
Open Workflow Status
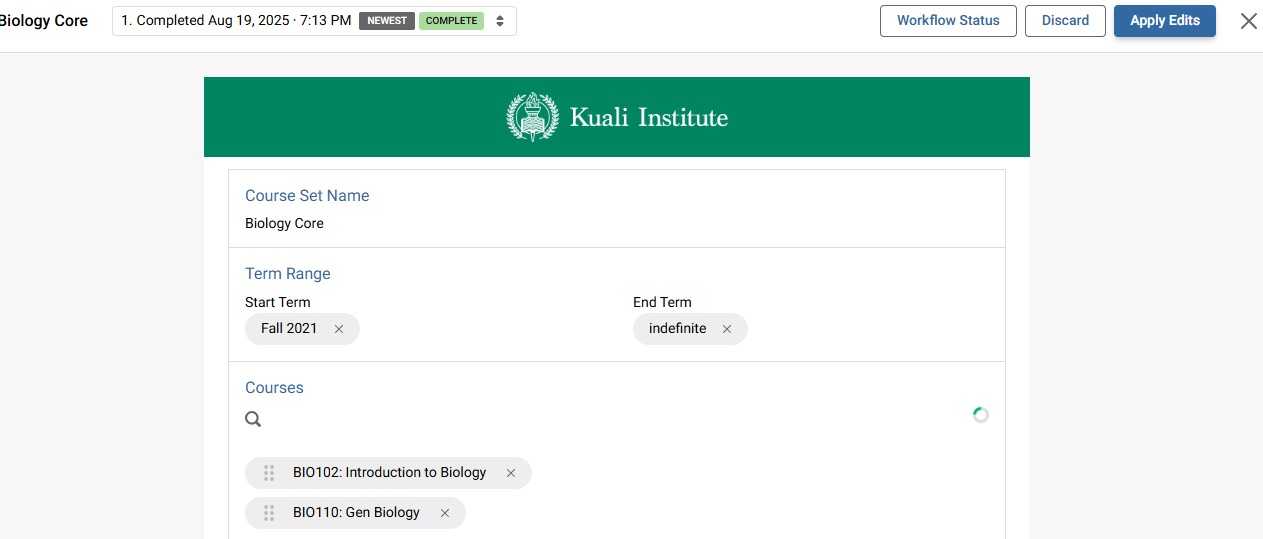tap(948, 21)
